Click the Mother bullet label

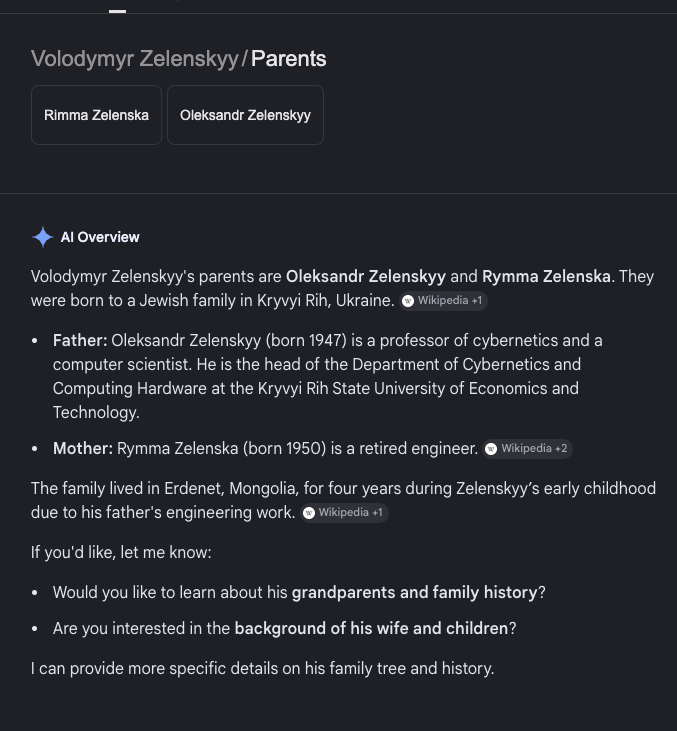click(x=83, y=448)
